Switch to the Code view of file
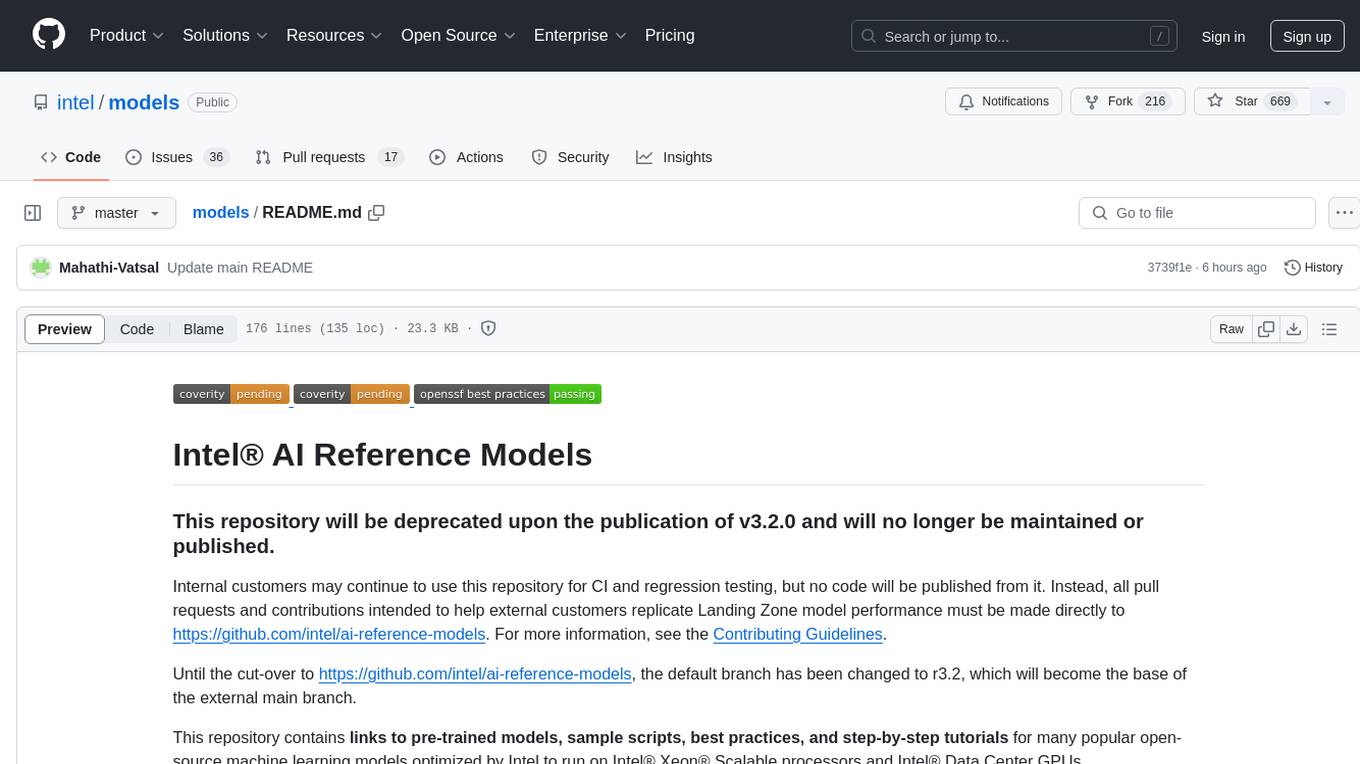Screen dimensions: 1360x764 pyautogui.click(x=137, y=329)
